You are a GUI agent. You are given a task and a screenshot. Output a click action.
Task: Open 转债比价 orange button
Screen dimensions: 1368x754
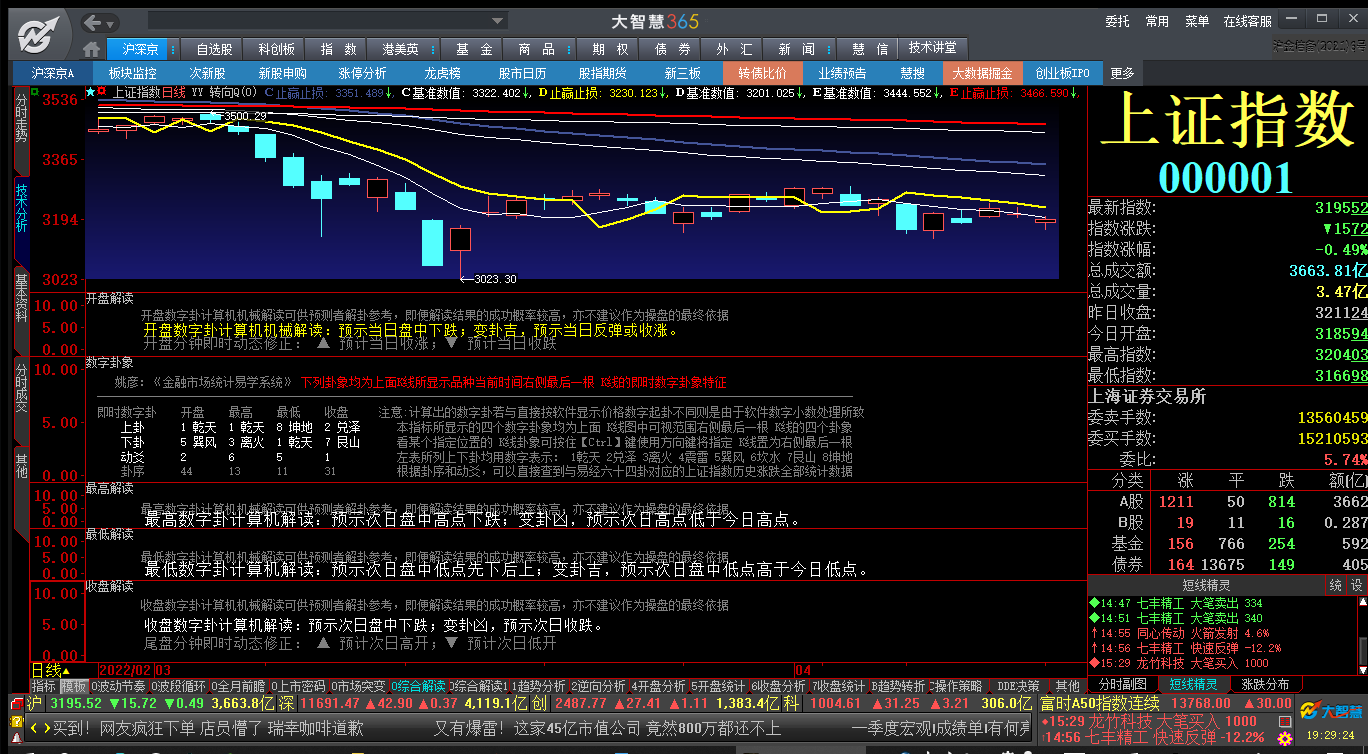(x=763, y=73)
